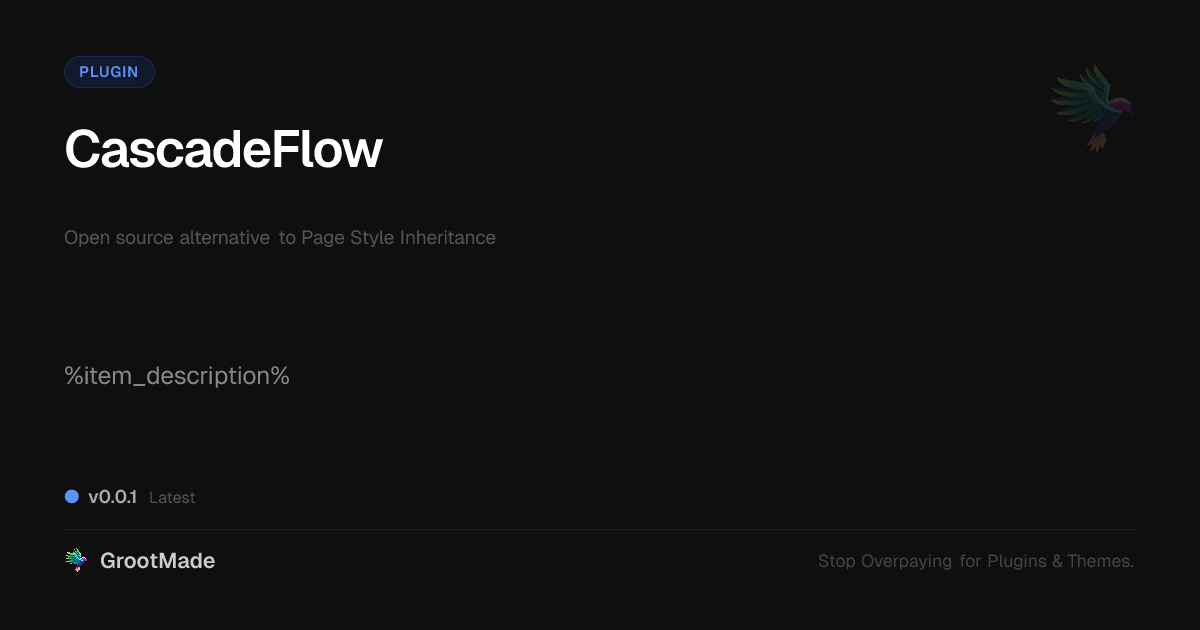The height and width of the screenshot is (630, 1200).
Task: Click the %item_description% placeholder text
Action: (x=177, y=376)
